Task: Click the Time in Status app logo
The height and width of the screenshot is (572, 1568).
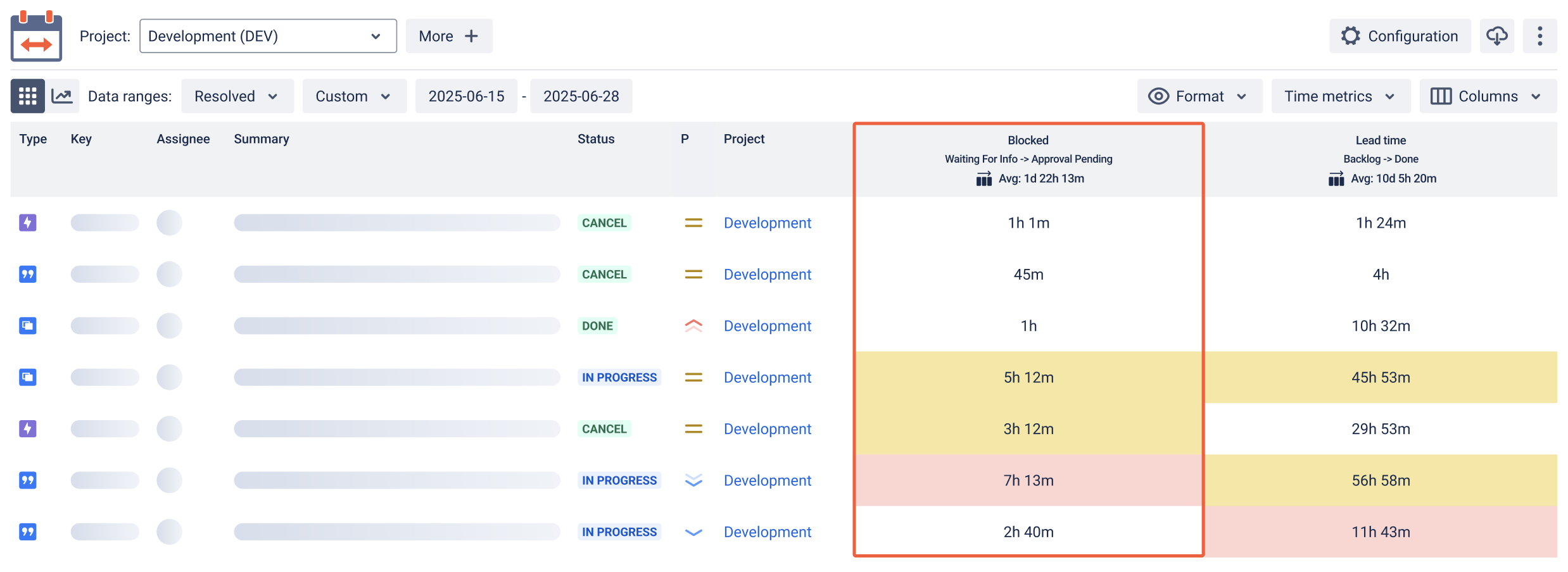Action: point(36,35)
